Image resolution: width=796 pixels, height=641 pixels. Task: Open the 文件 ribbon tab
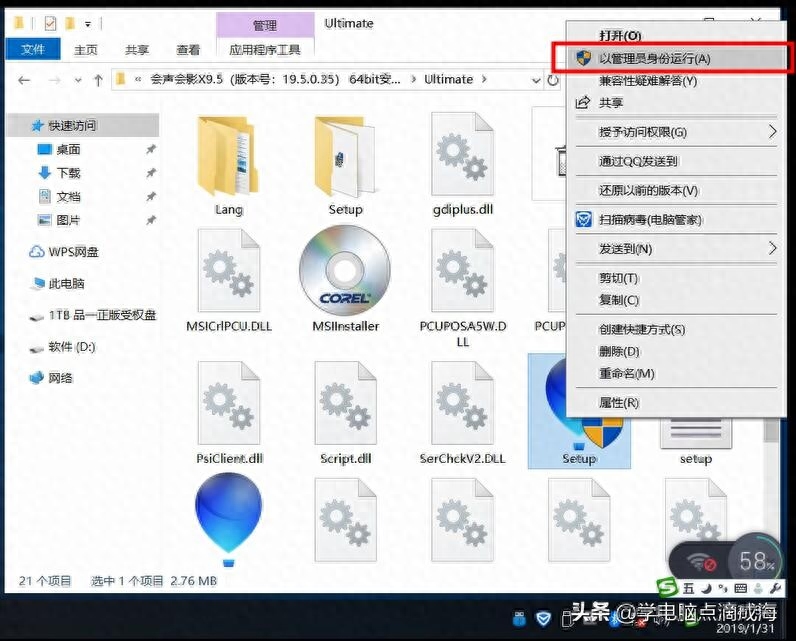(32, 49)
